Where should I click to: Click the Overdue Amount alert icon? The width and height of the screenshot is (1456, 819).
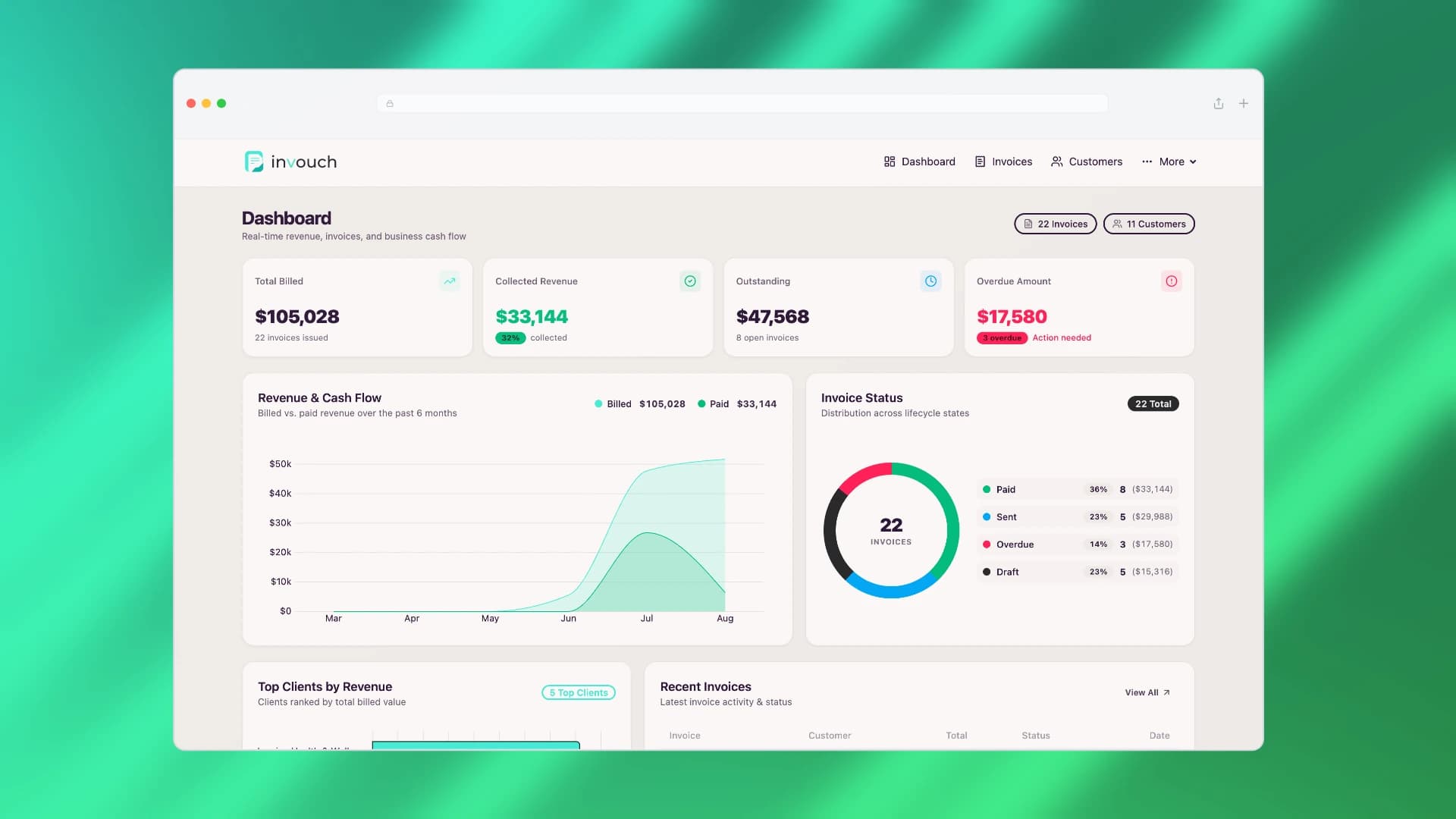tap(1172, 281)
